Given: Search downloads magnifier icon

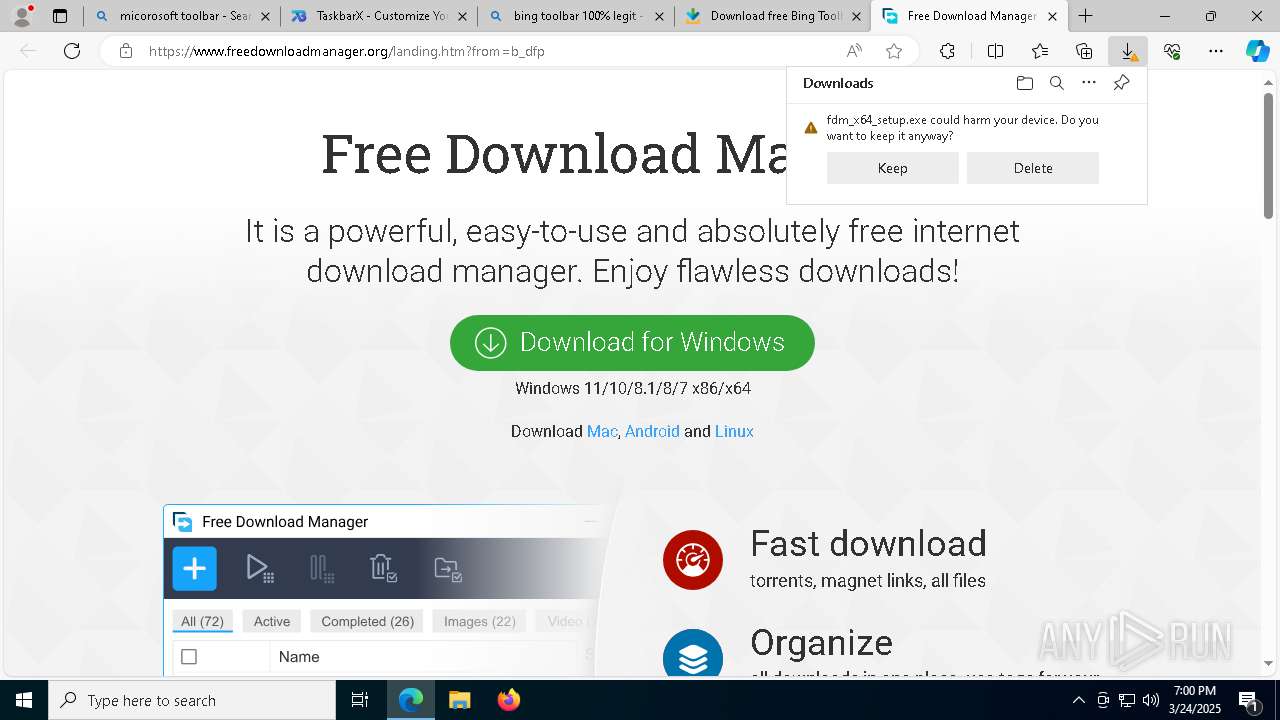Looking at the screenshot, I should pos(1056,83).
